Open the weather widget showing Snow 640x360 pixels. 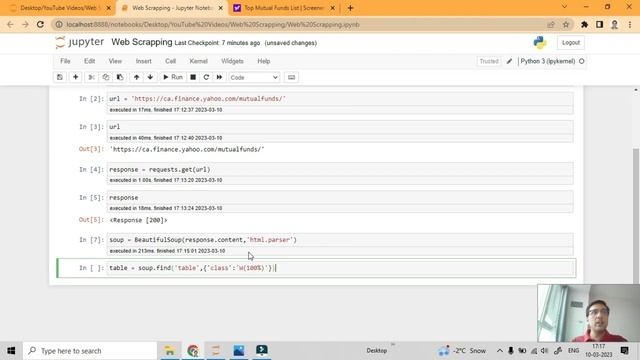[x=462, y=351]
